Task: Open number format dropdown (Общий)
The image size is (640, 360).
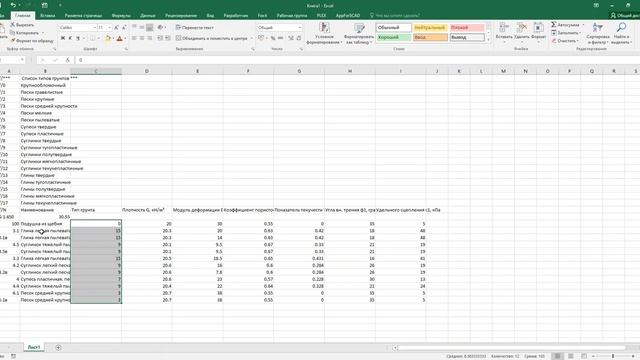Action: 300,27
